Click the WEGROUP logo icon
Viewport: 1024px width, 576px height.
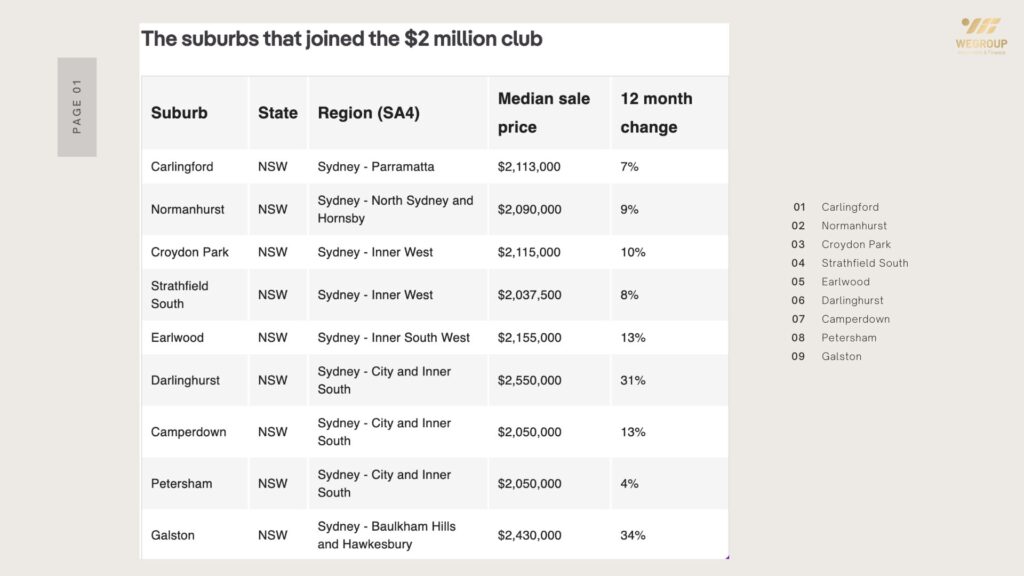pyautogui.click(x=980, y=27)
